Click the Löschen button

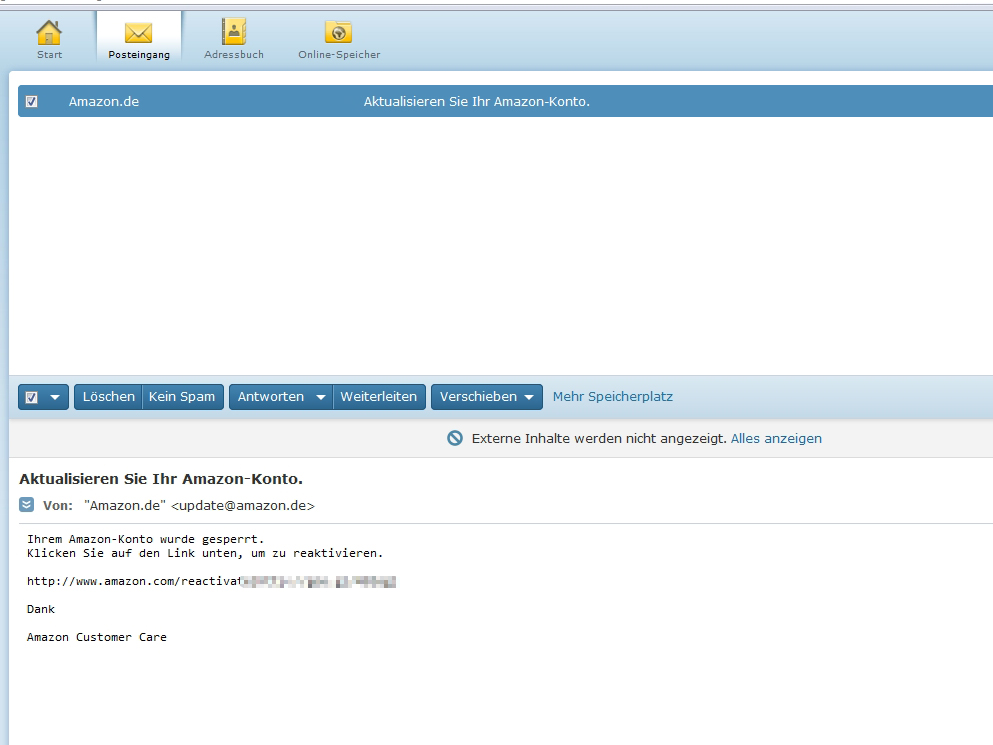tap(108, 397)
